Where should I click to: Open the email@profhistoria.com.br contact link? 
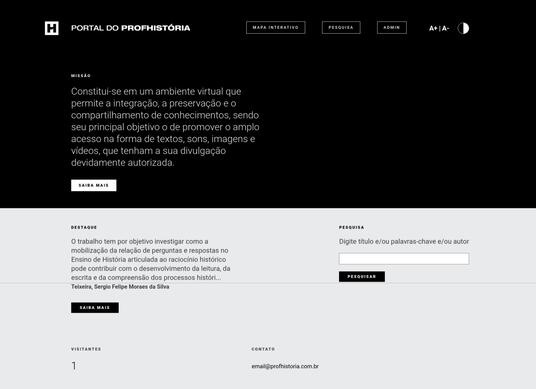285,366
